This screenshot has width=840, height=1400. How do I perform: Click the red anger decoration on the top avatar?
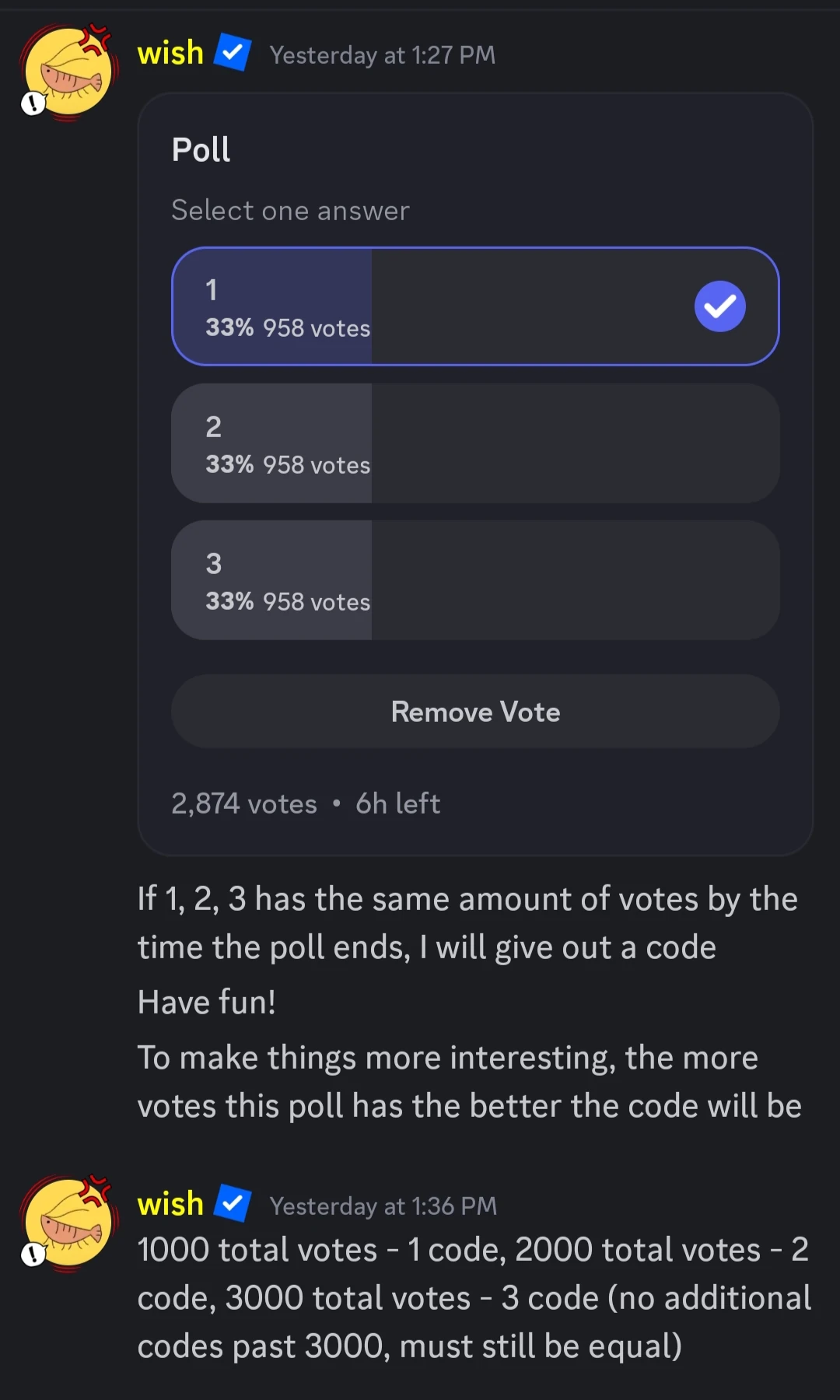98,37
